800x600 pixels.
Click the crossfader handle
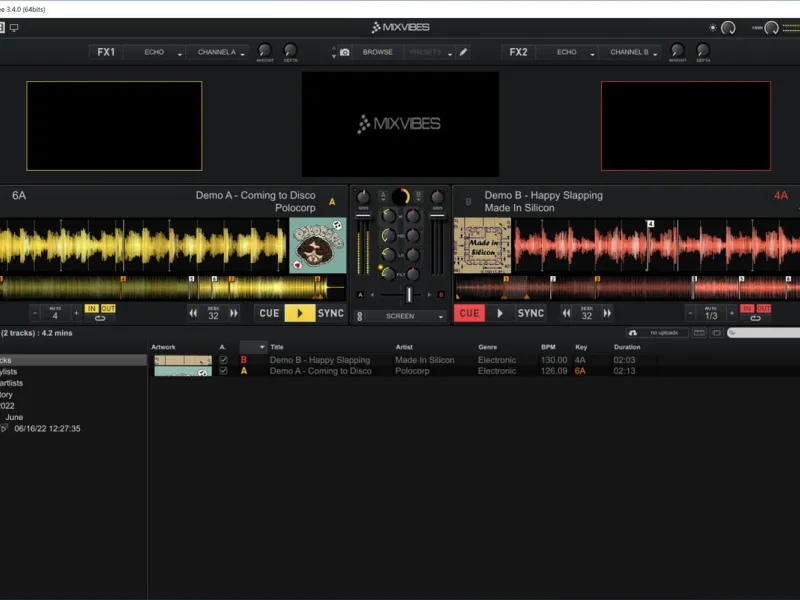tap(409, 294)
